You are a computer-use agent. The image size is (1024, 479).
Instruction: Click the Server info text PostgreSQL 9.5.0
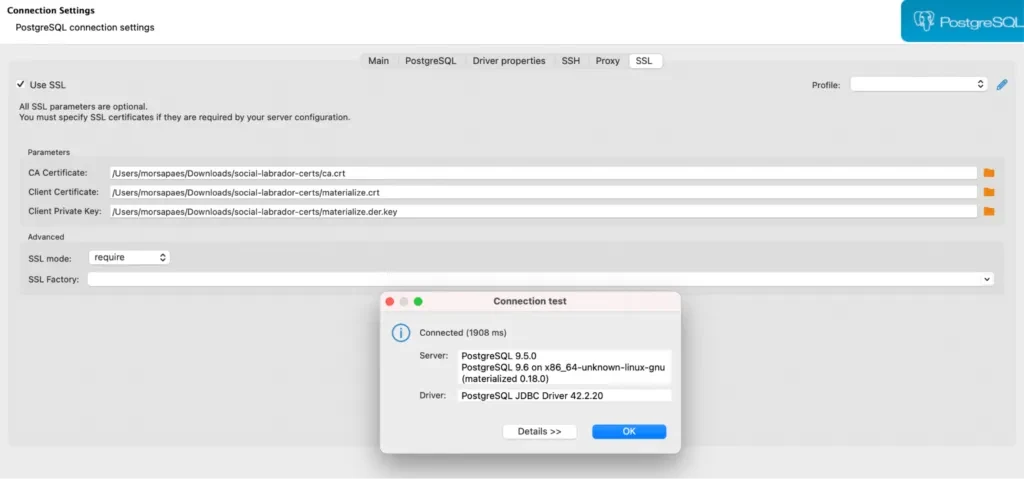pos(498,356)
